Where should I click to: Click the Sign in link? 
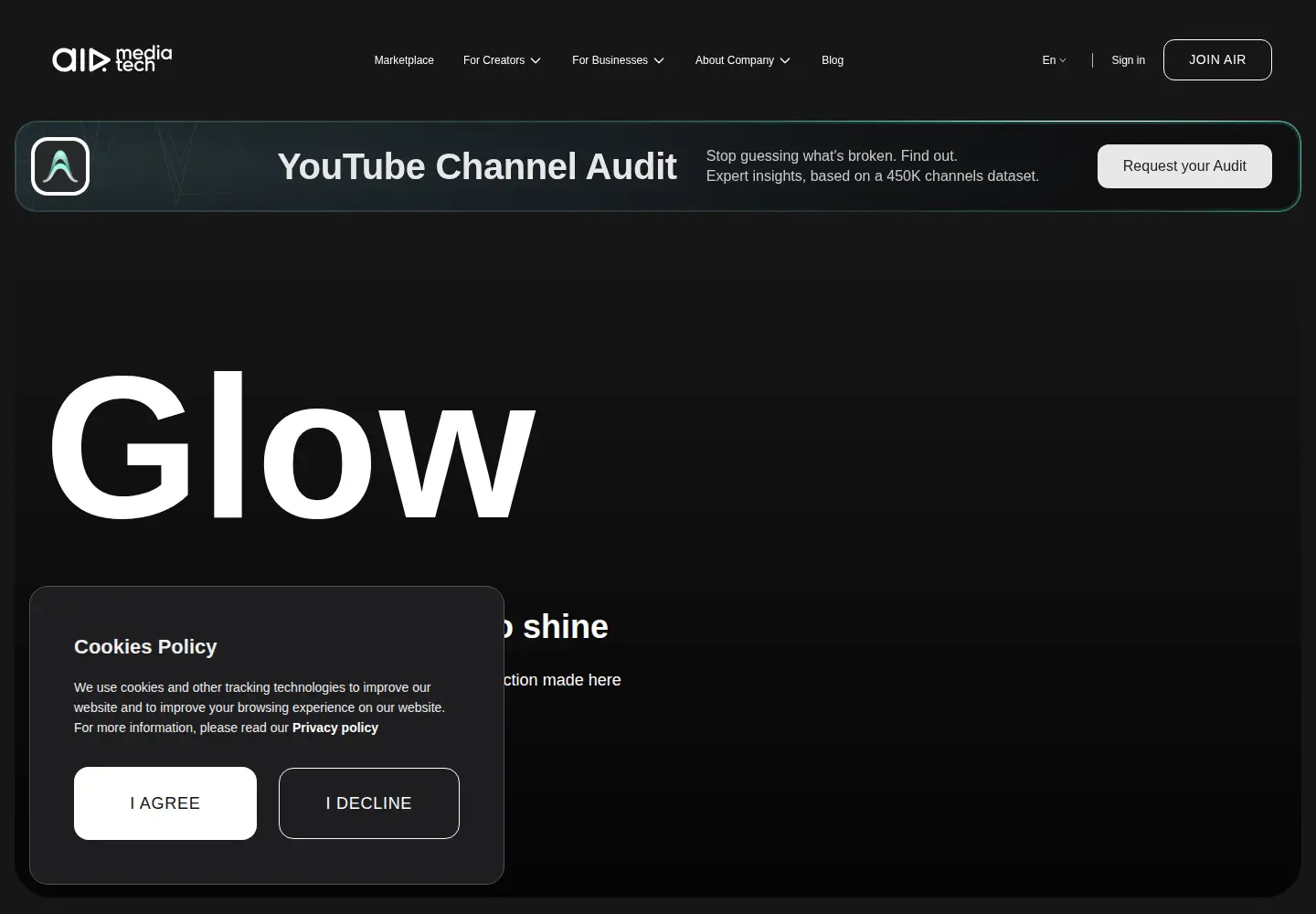(1128, 60)
